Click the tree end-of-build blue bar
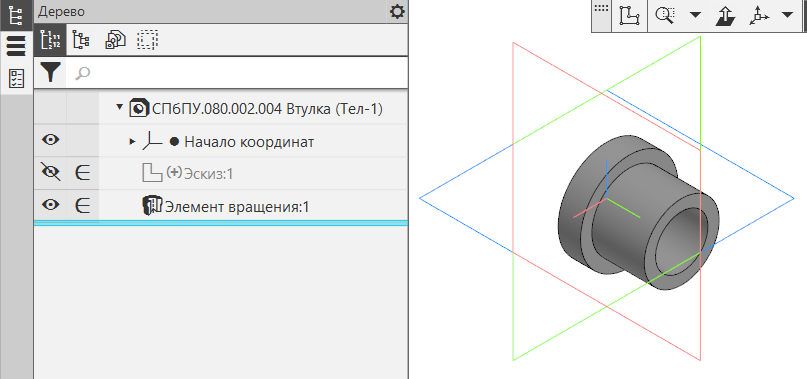Screen dimensions: 807x379 tap(220, 223)
